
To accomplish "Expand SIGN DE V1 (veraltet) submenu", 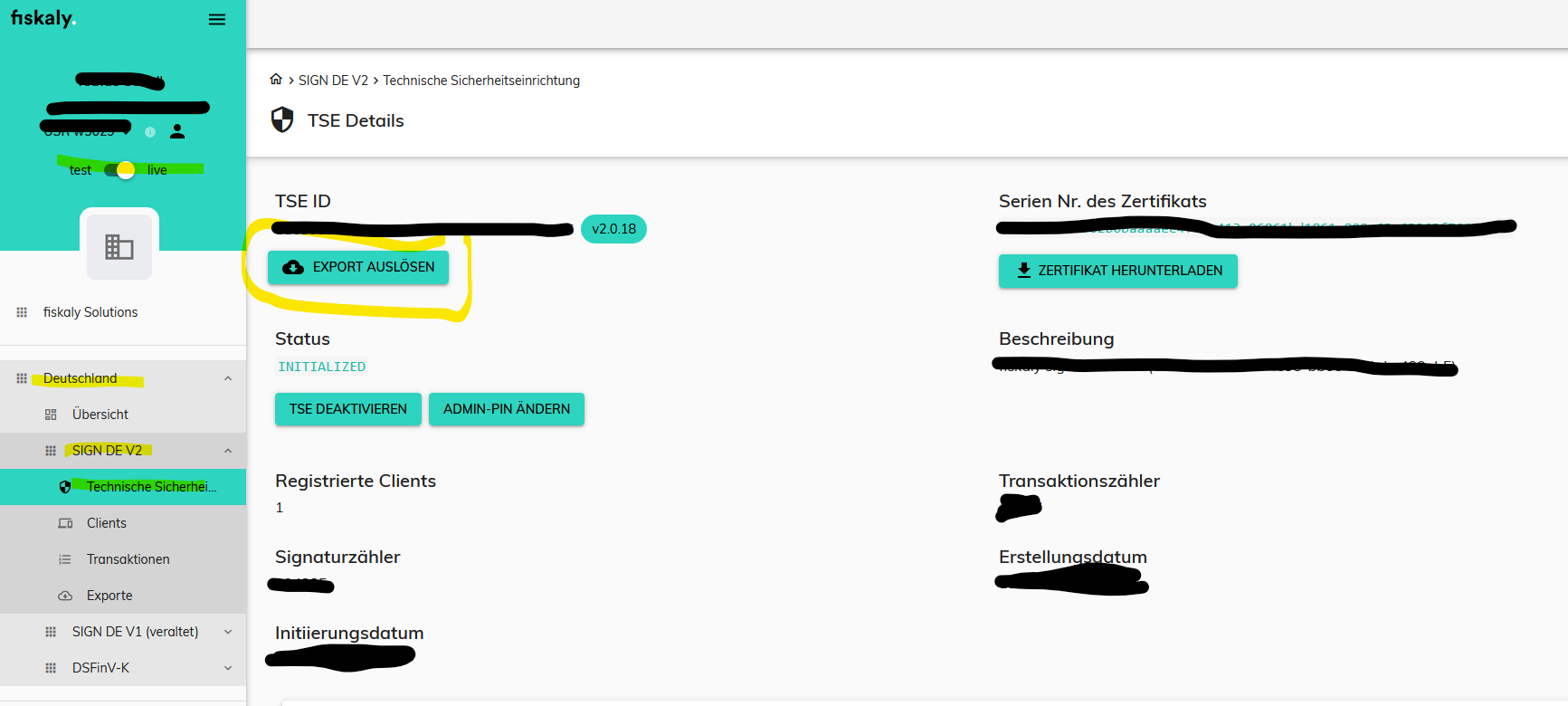I will [228, 632].
